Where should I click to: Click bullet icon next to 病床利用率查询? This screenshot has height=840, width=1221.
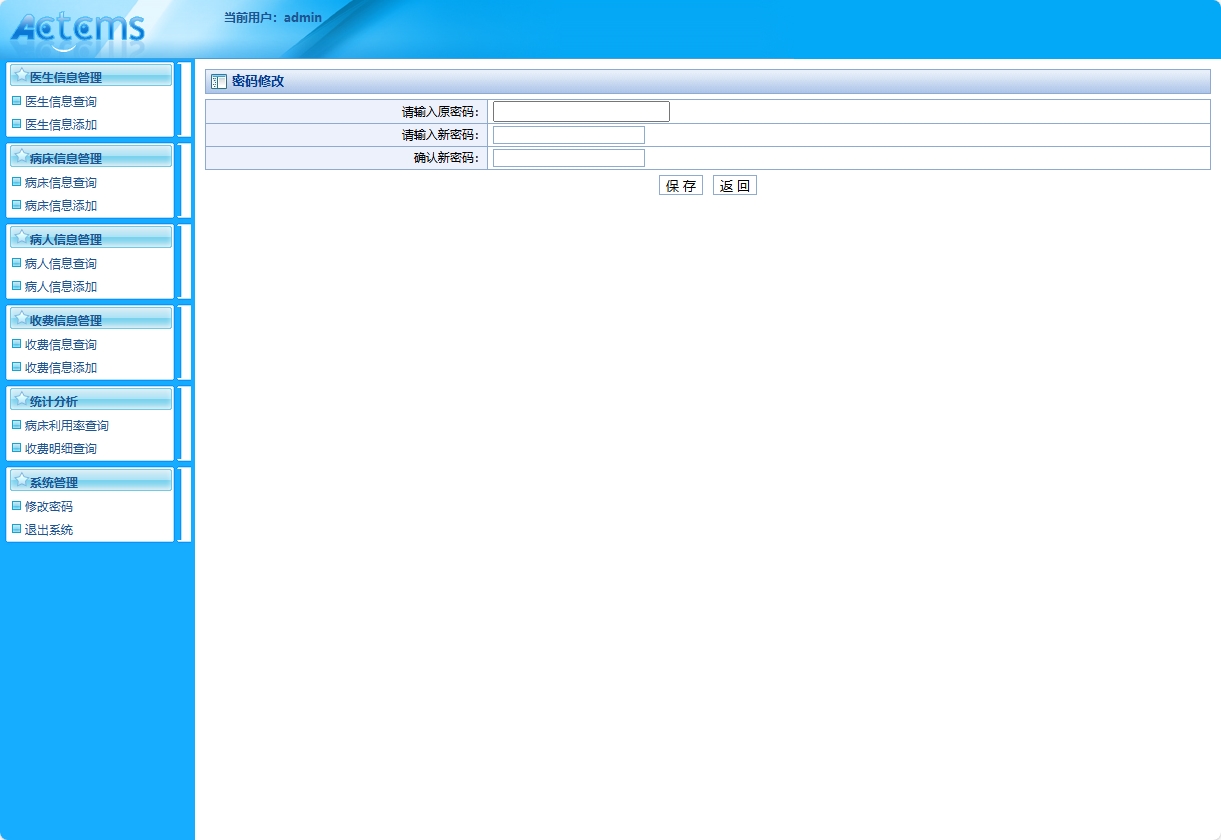point(16,424)
